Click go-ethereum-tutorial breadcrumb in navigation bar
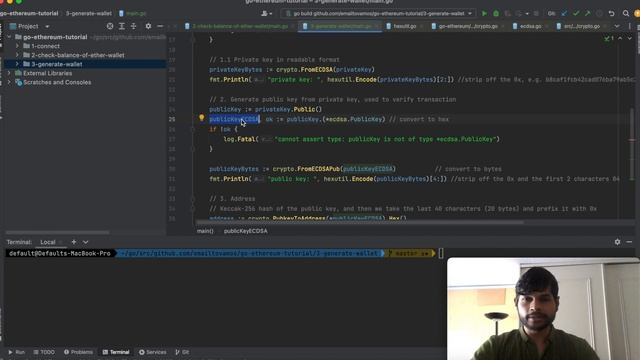 pos(29,13)
